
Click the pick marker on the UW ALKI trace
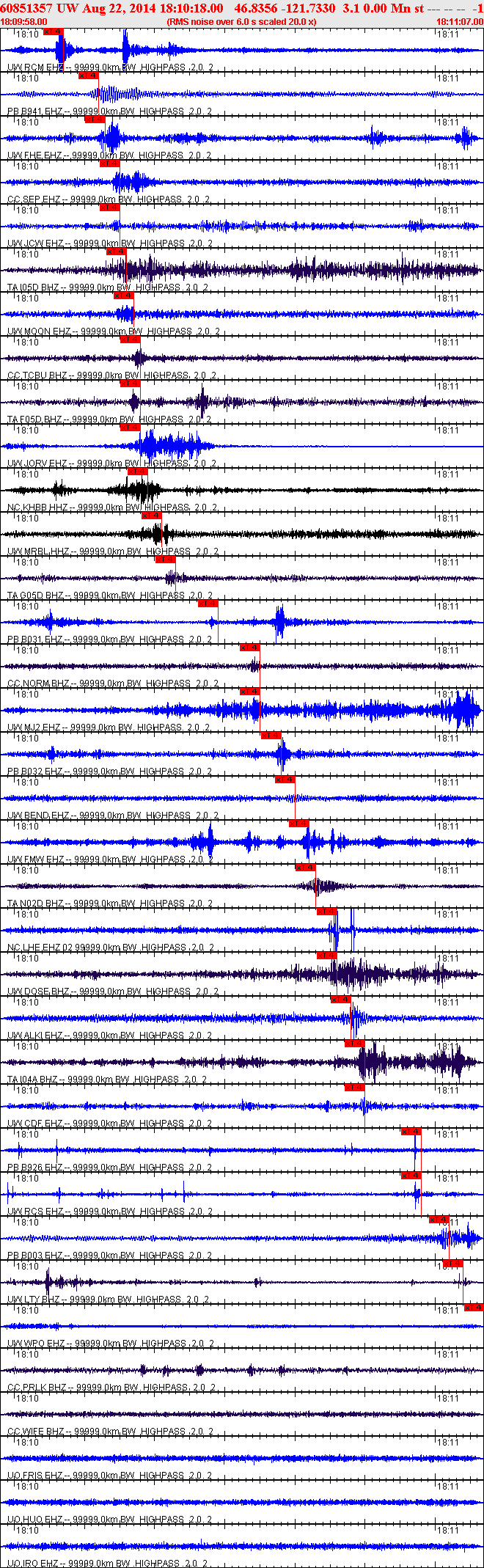[341, 1000]
